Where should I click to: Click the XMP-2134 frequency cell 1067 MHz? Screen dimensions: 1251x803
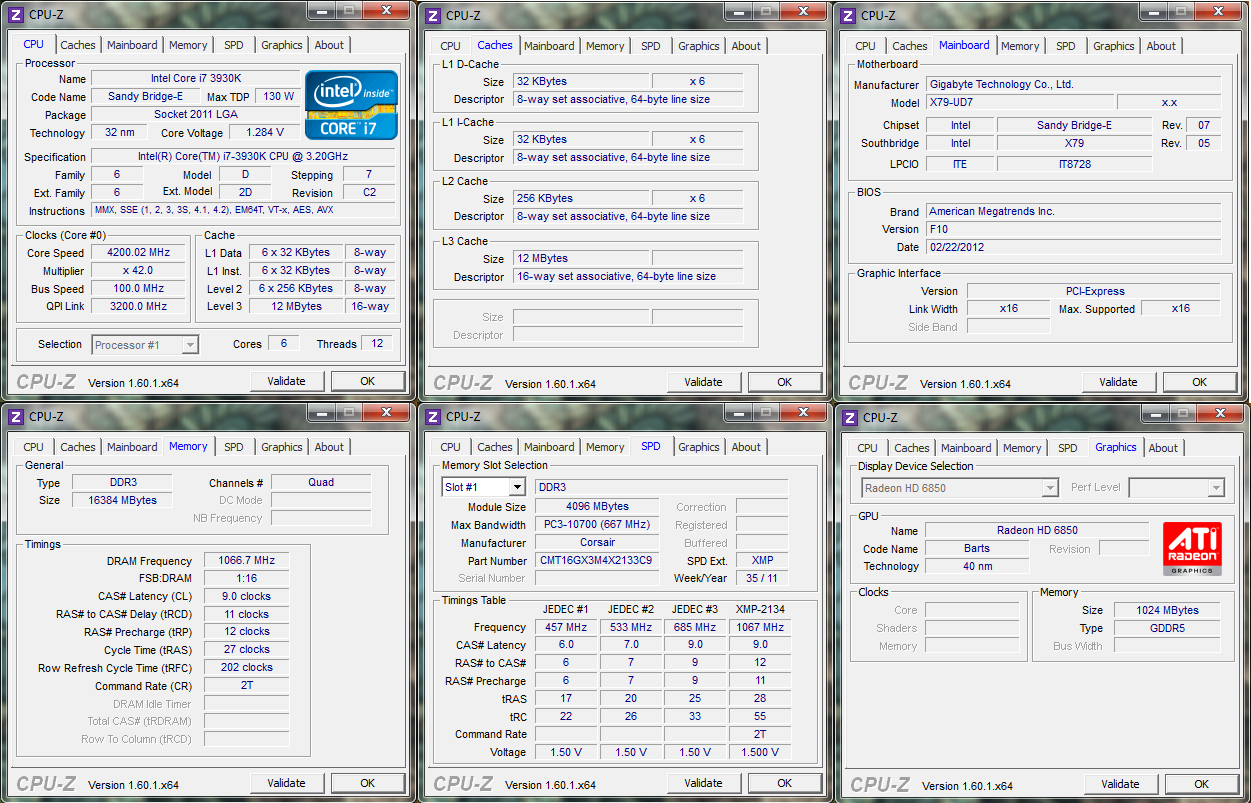pos(760,627)
